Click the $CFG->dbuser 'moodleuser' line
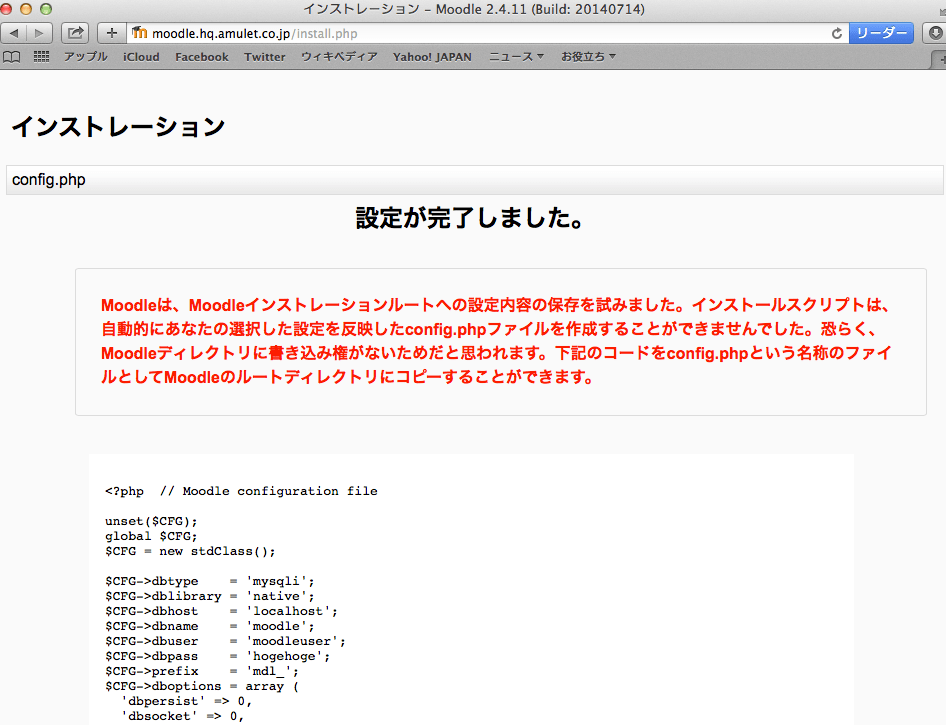The image size is (946, 725). click(x=225, y=641)
